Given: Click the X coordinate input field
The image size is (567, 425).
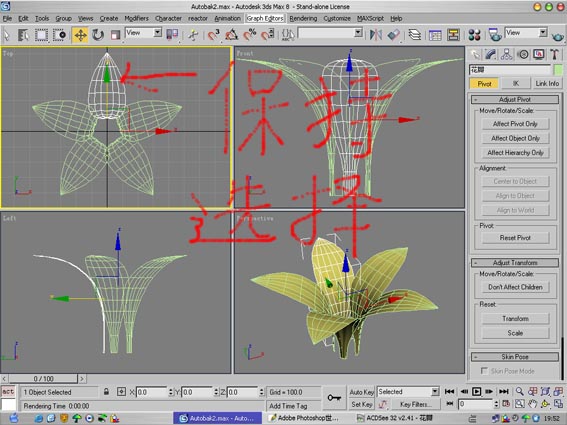Looking at the screenshot, I should point(152,392).
